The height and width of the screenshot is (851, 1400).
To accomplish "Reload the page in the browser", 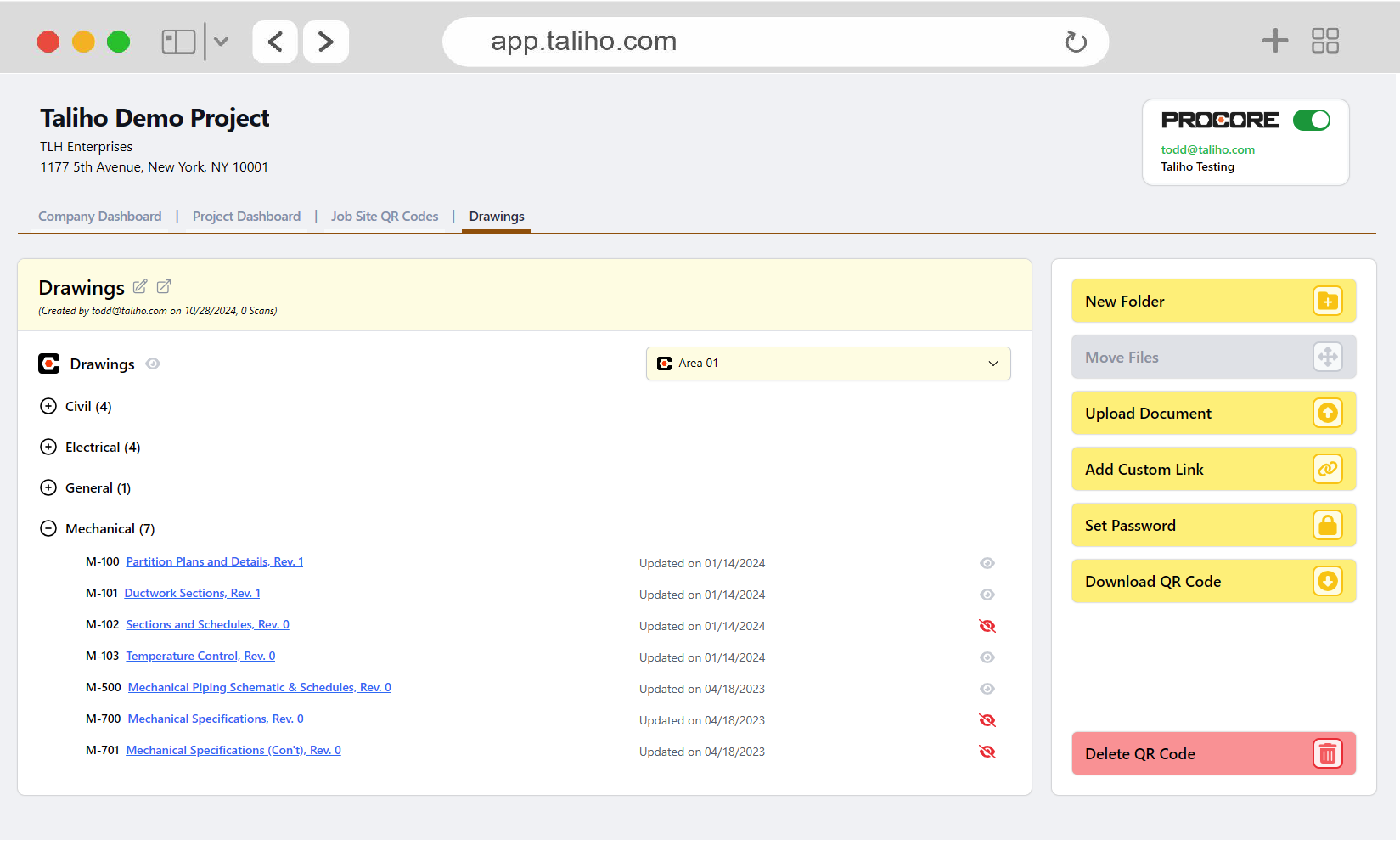I will coord(1076,42).
